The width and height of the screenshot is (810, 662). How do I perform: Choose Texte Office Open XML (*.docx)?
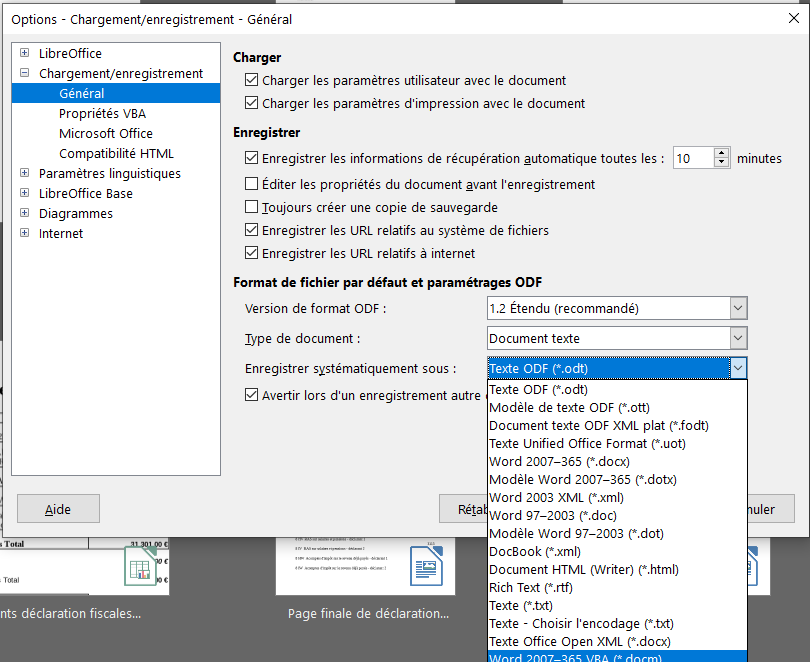point(617,642)
